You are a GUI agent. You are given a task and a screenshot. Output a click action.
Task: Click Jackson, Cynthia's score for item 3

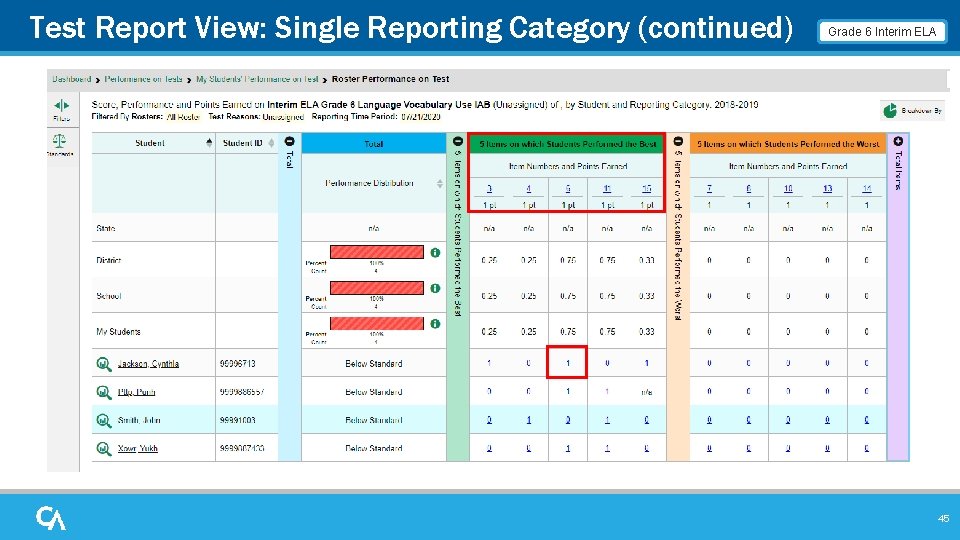pos(489,363)
